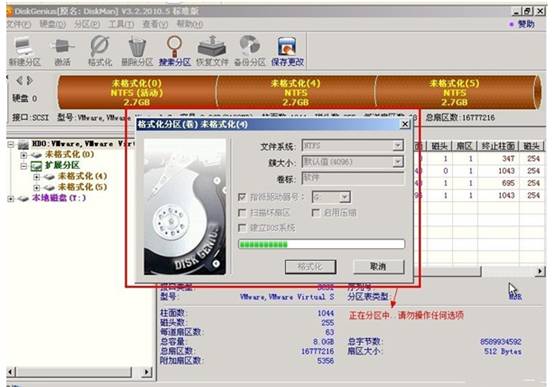This screenshot has height=387, width=554.
Task: Click the 赞助 sponsor link
Action: [526, 24]
